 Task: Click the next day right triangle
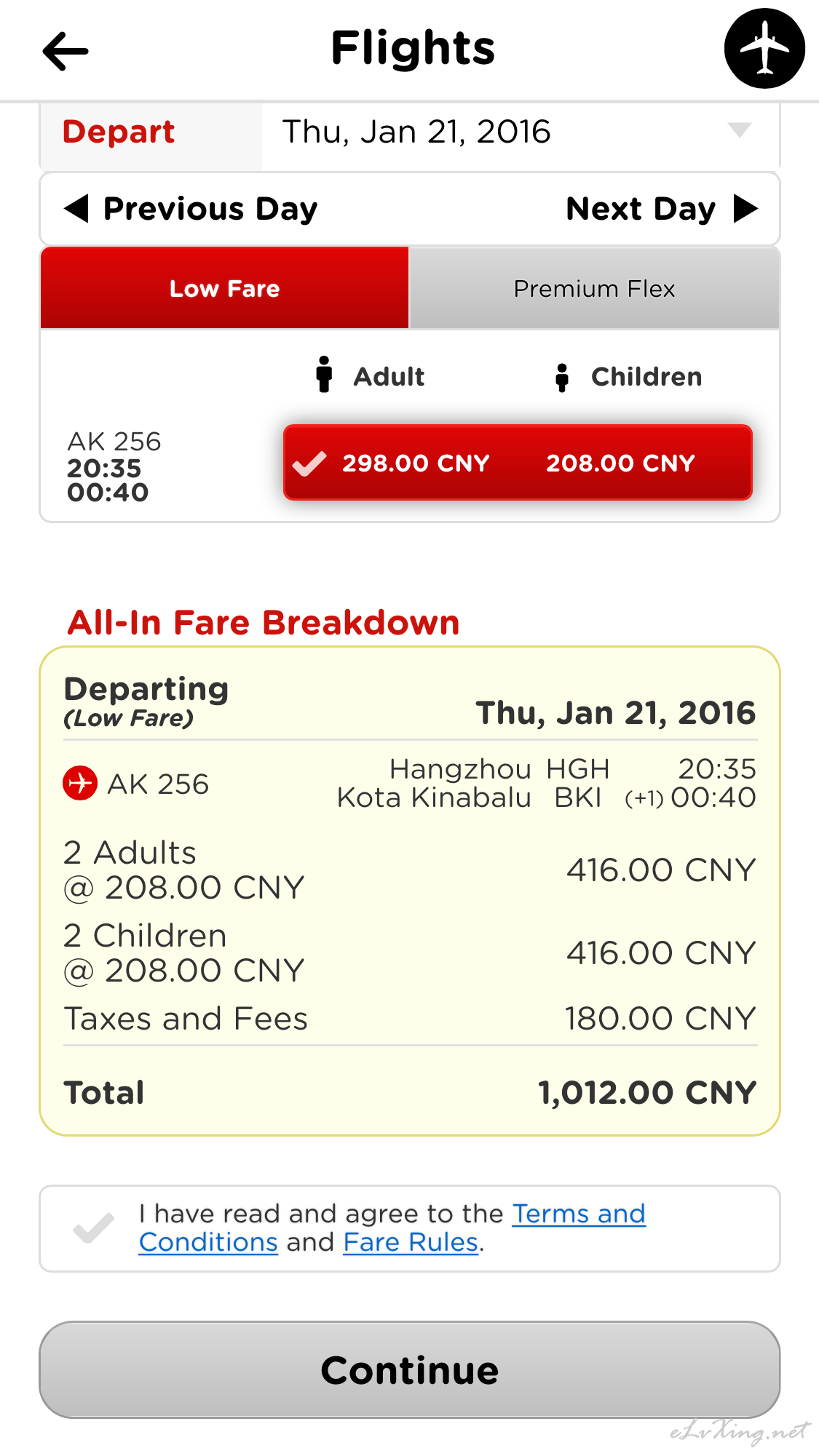pyautogui.click(x=745, y=209)
